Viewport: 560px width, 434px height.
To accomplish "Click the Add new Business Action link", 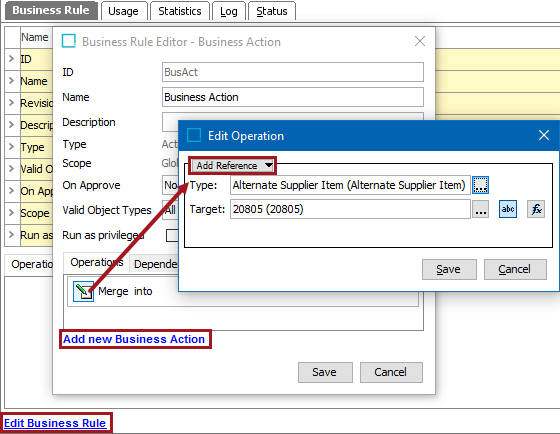I will pyautogui.click(x=134, y=339).
